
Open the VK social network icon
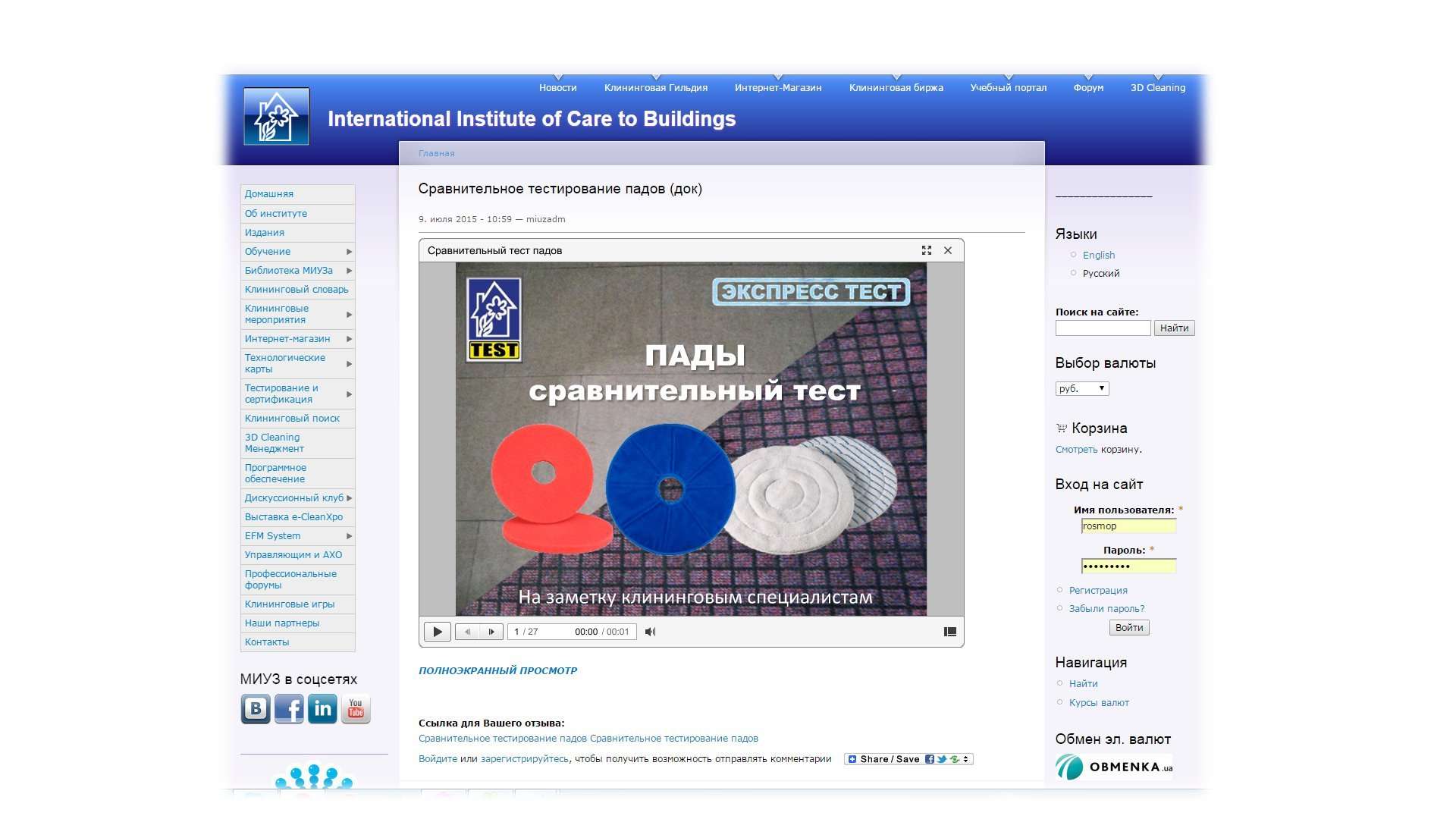[256, 709]
